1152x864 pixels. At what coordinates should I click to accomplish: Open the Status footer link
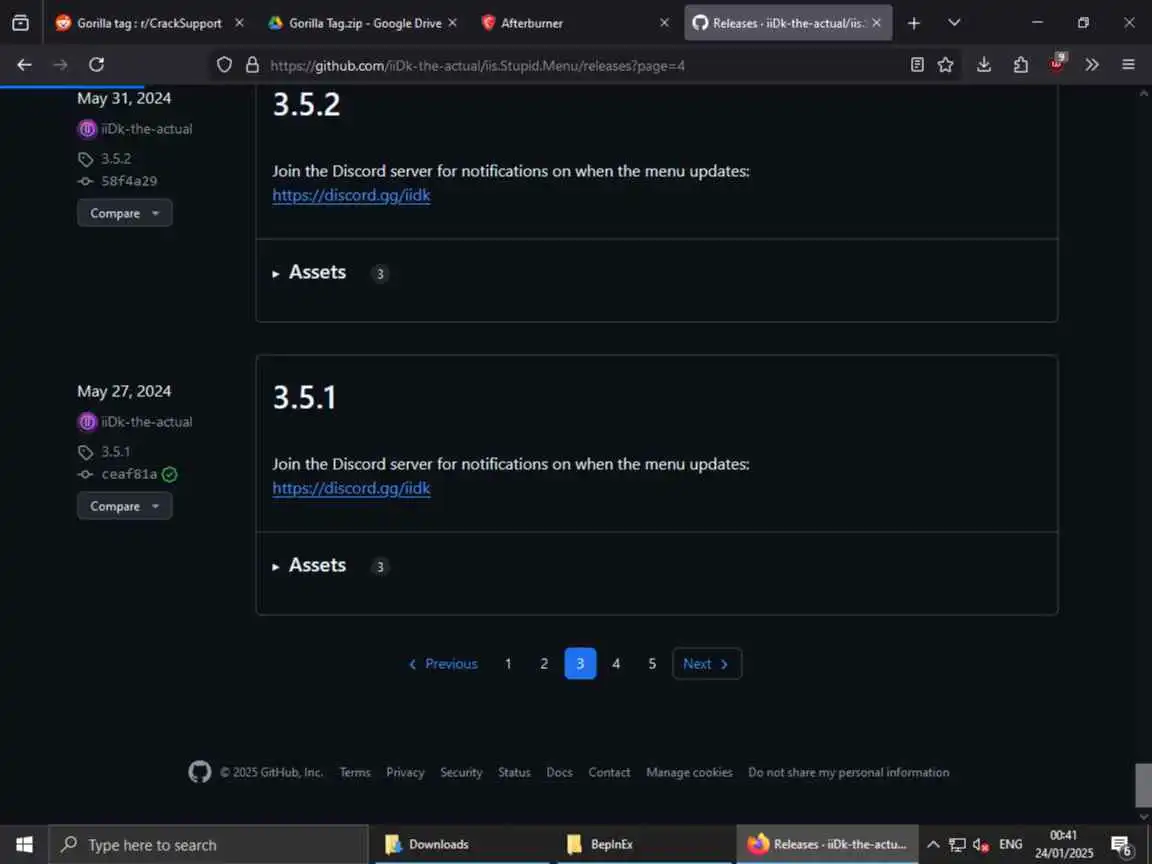pos(514,773)
